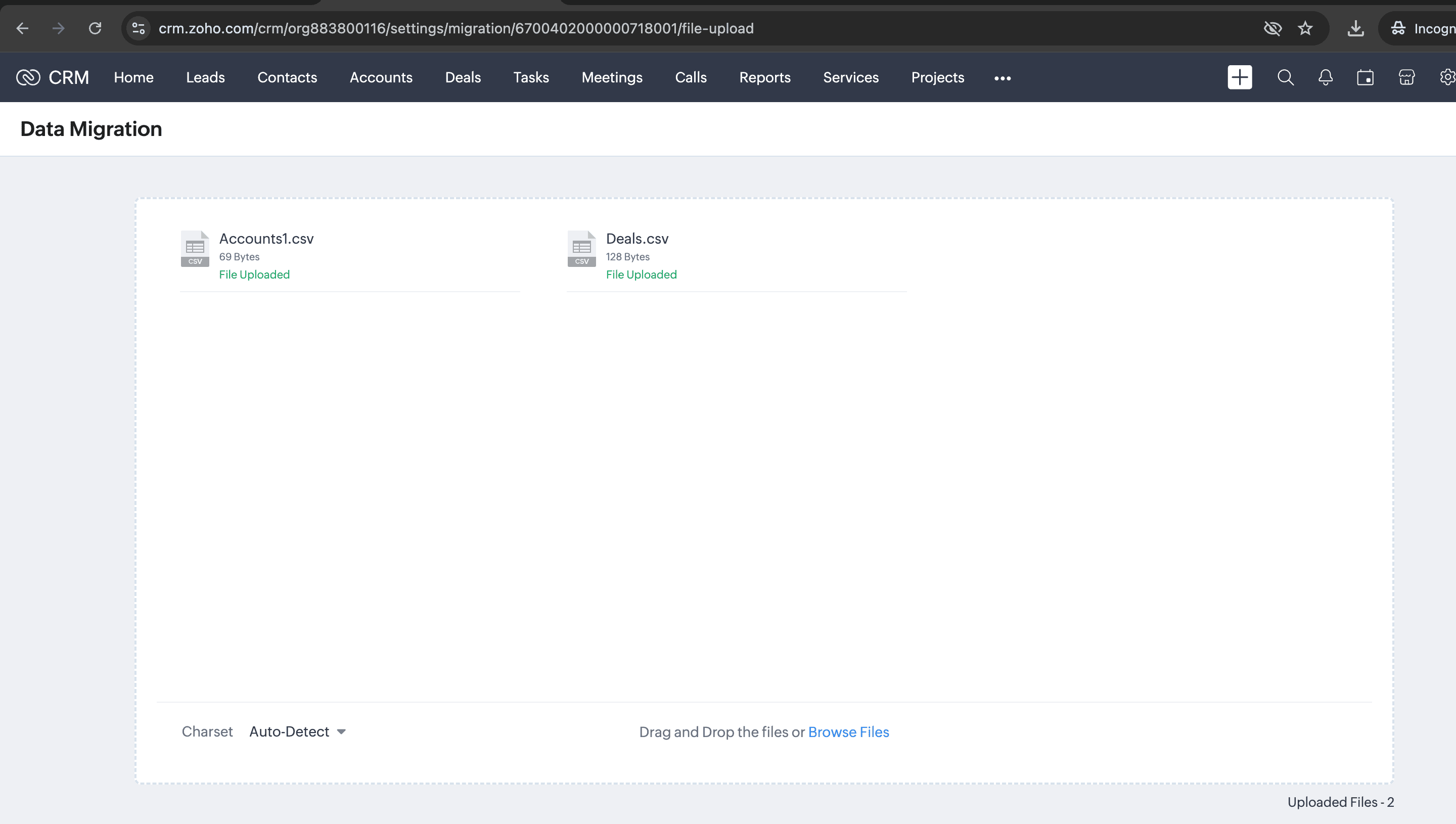This screenshot has height=824, width=1456.
Task: Switch to the Reports tab
Action: [x=764, y=77]
